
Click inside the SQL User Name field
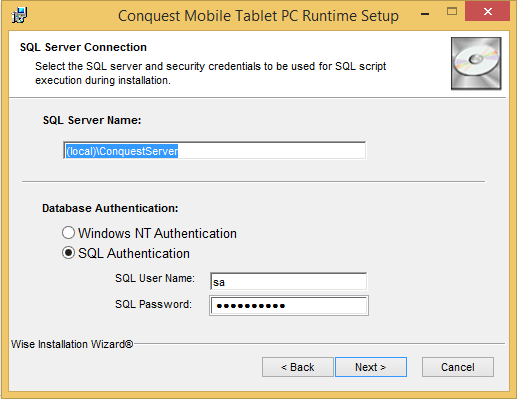coord(289,282)
